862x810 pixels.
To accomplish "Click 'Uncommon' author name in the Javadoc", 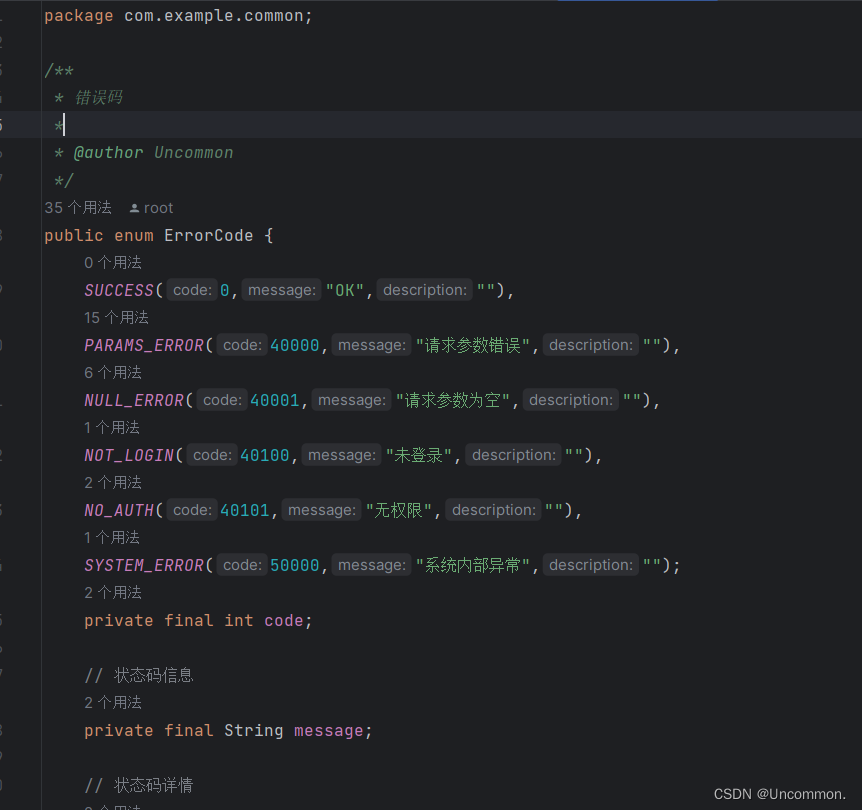I will (194, 153).
